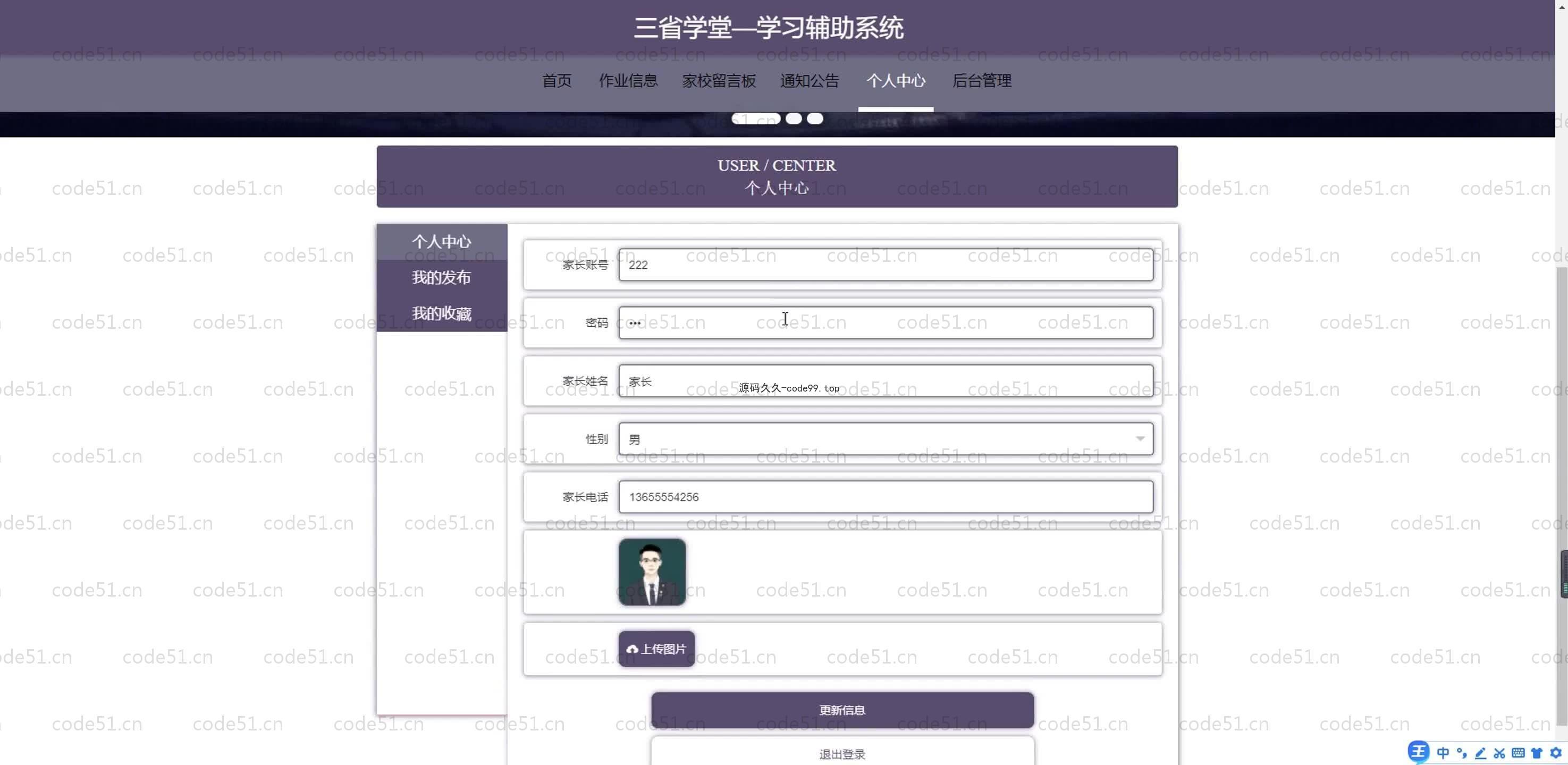Image resolution: width=1568 pixels, height=765 pixels.
Task: Click the 性别 label
Action: pos(596,439)
